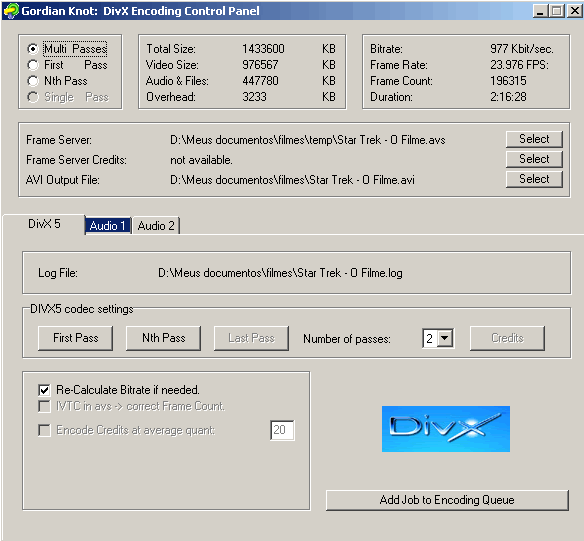Open the Audio 2 tab

pos(156,226)
